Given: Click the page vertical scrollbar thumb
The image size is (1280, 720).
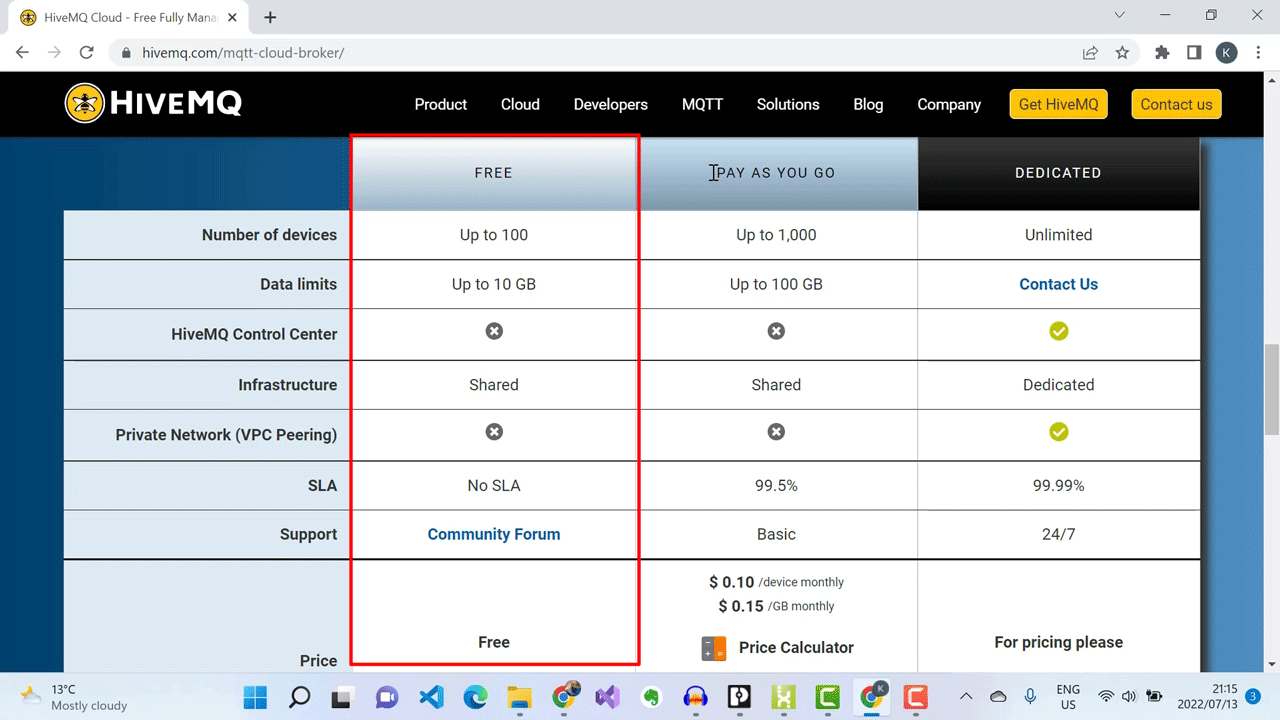Looking at the screenshot, I should point(1272,390).
